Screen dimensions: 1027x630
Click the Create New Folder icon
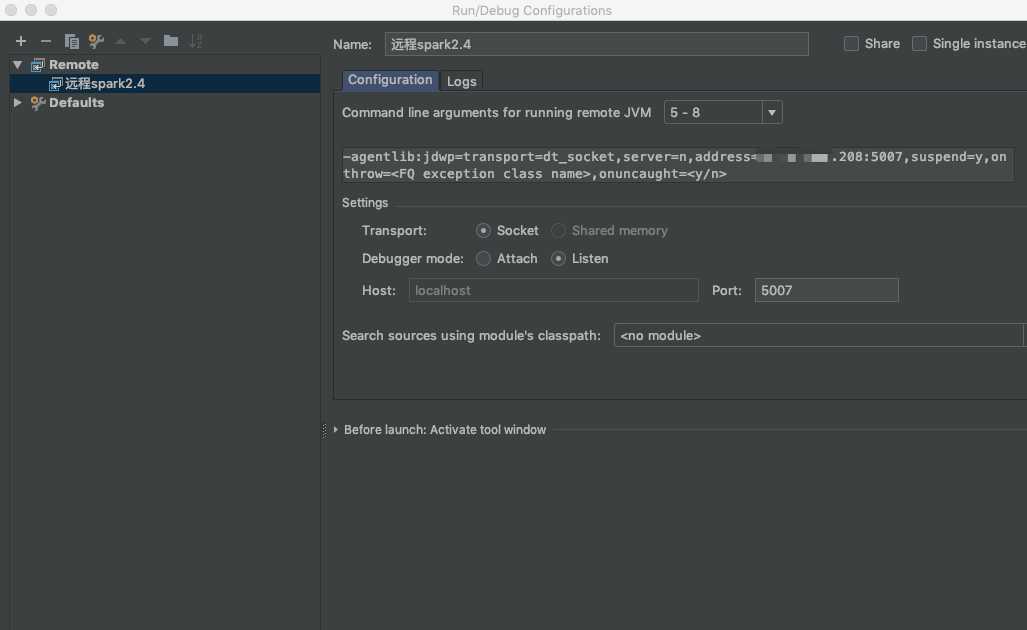tap(171, 41)
